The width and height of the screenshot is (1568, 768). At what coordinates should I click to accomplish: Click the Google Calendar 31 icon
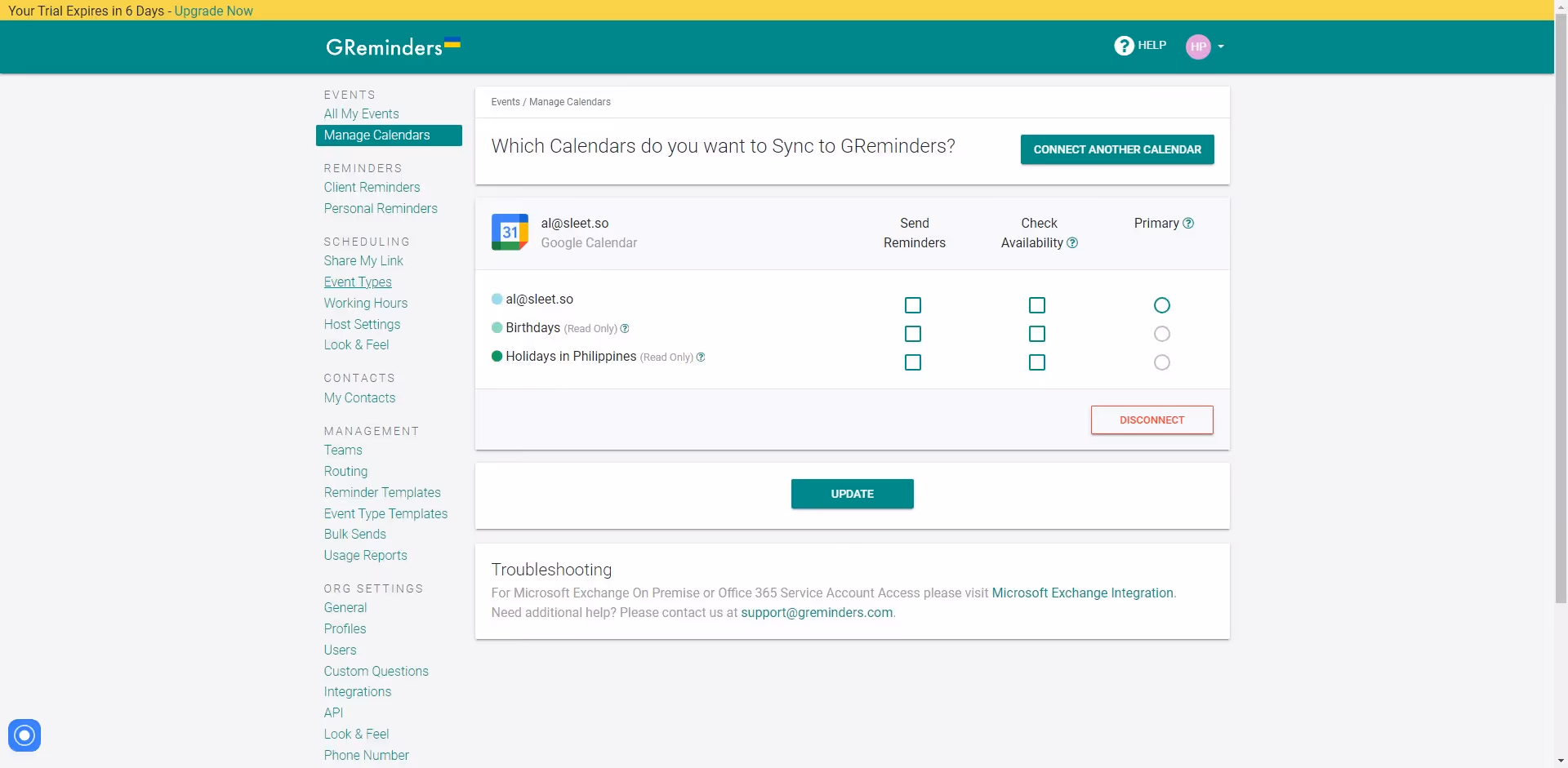510,232
